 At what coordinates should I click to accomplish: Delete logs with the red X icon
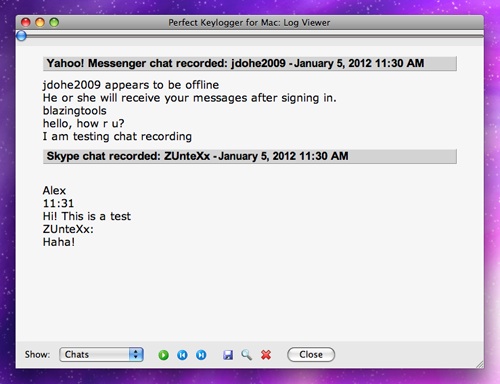click(266, 355)
